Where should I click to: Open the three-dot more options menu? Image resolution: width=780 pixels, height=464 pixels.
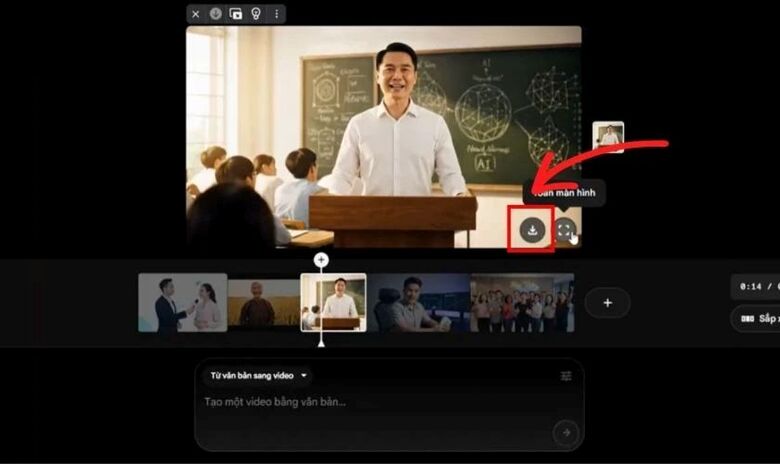point(277,14)
